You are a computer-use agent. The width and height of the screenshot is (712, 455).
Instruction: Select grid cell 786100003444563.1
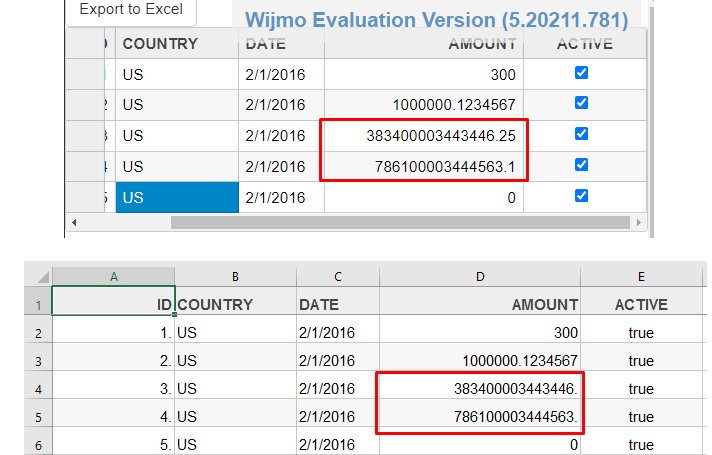click(424, 167)
